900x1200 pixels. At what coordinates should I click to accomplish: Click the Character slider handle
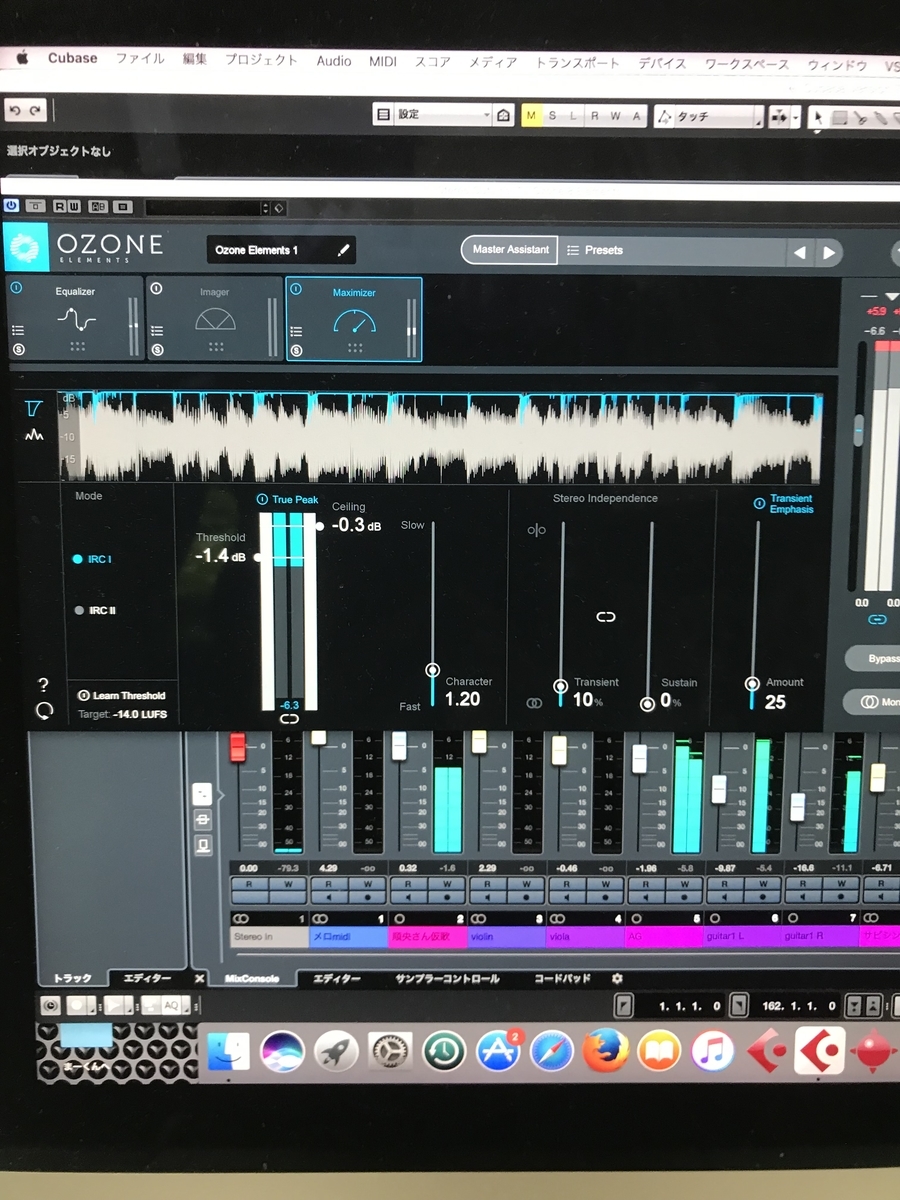click(x=433, y=670)
